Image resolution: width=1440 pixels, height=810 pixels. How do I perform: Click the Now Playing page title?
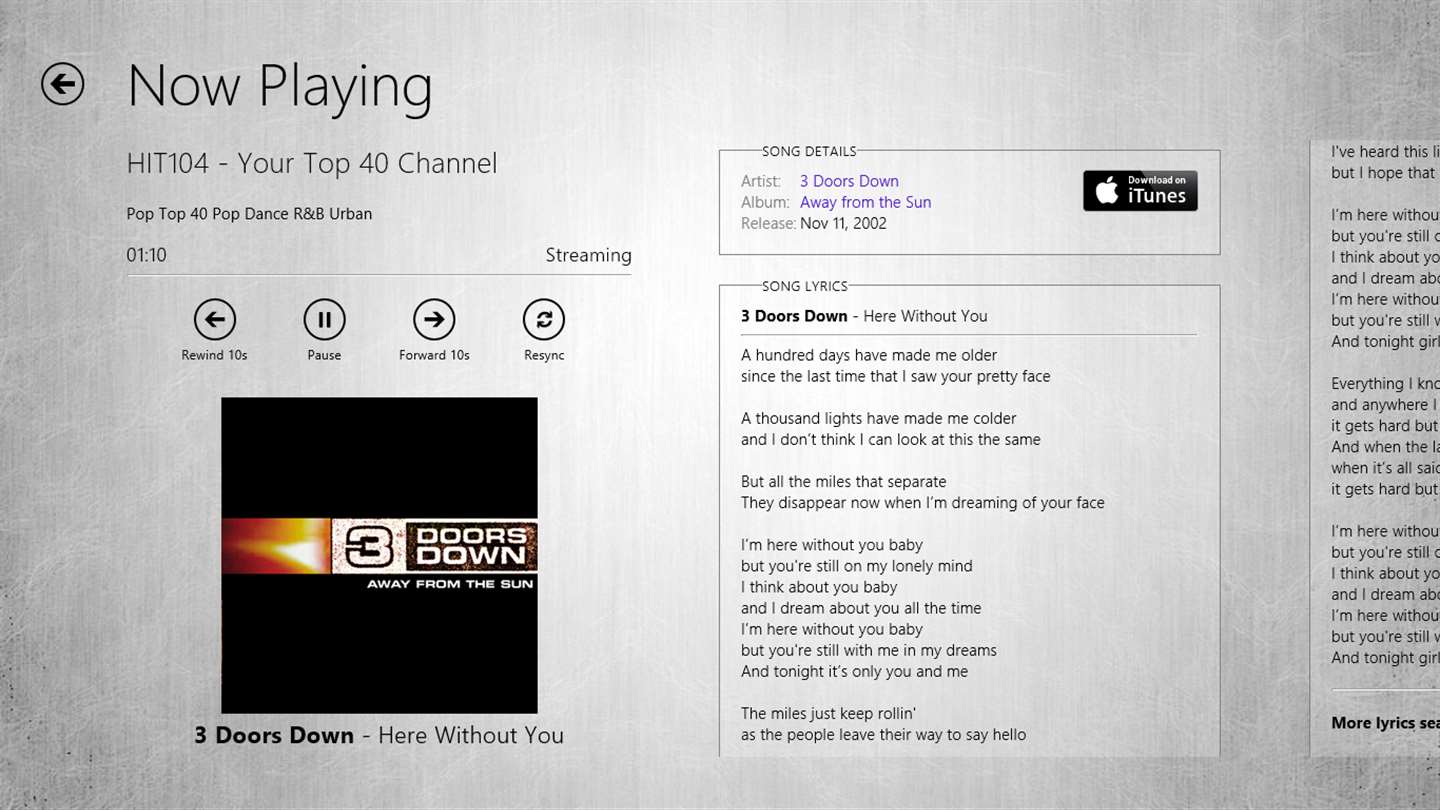280,87
